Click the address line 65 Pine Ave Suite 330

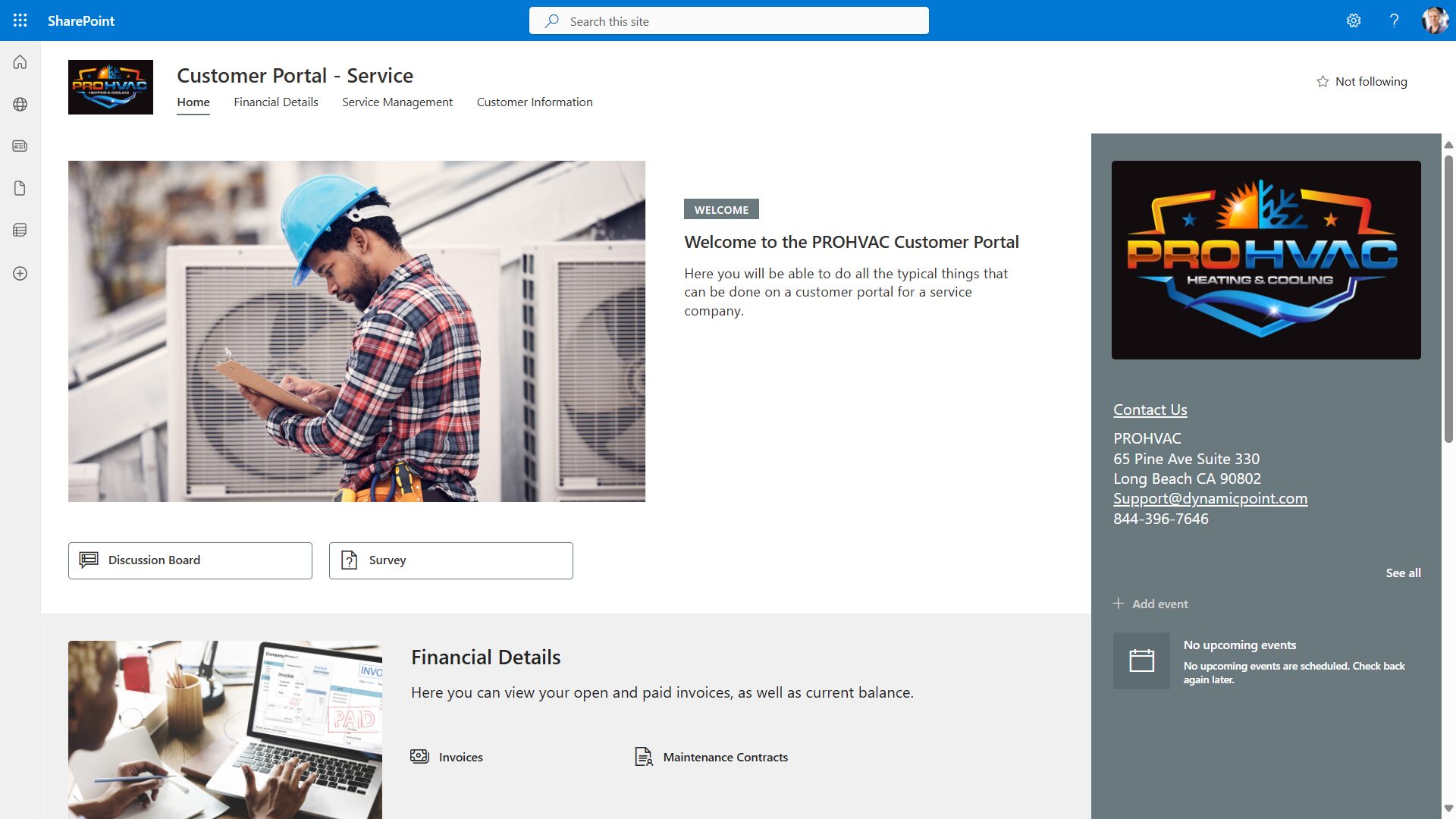click(1187, 459)
